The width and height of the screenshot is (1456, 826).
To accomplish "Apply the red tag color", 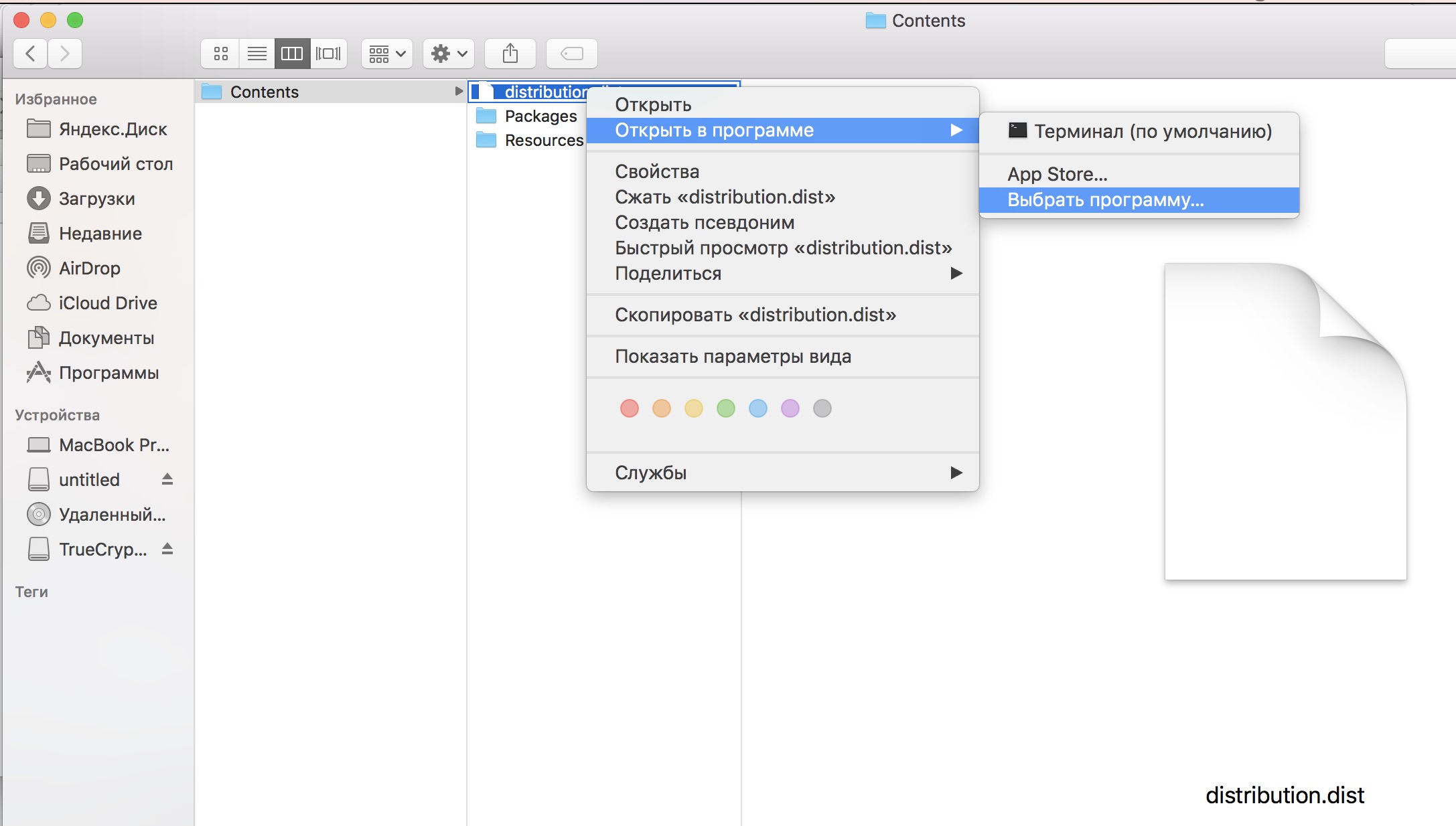I will tap(630, 408).
